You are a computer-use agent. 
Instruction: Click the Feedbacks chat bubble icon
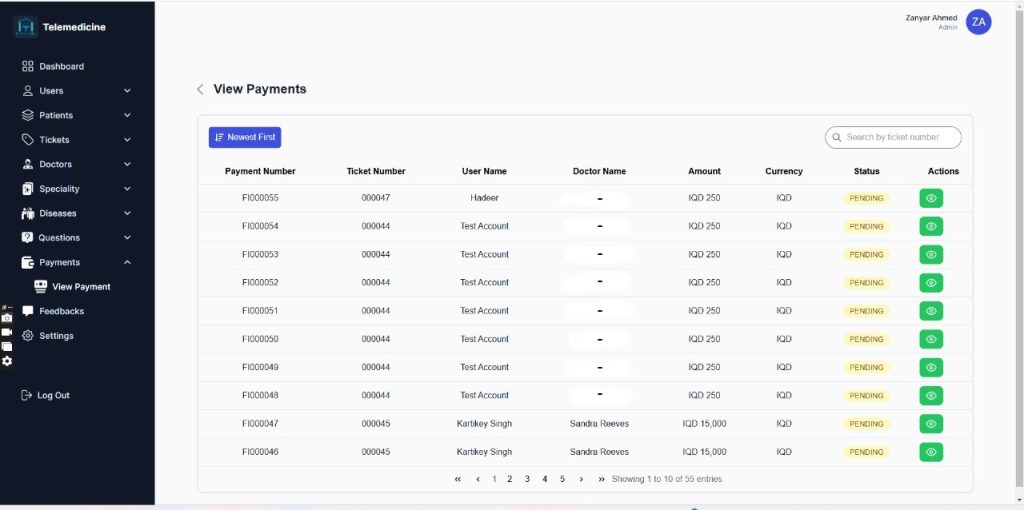click(28, 311)
